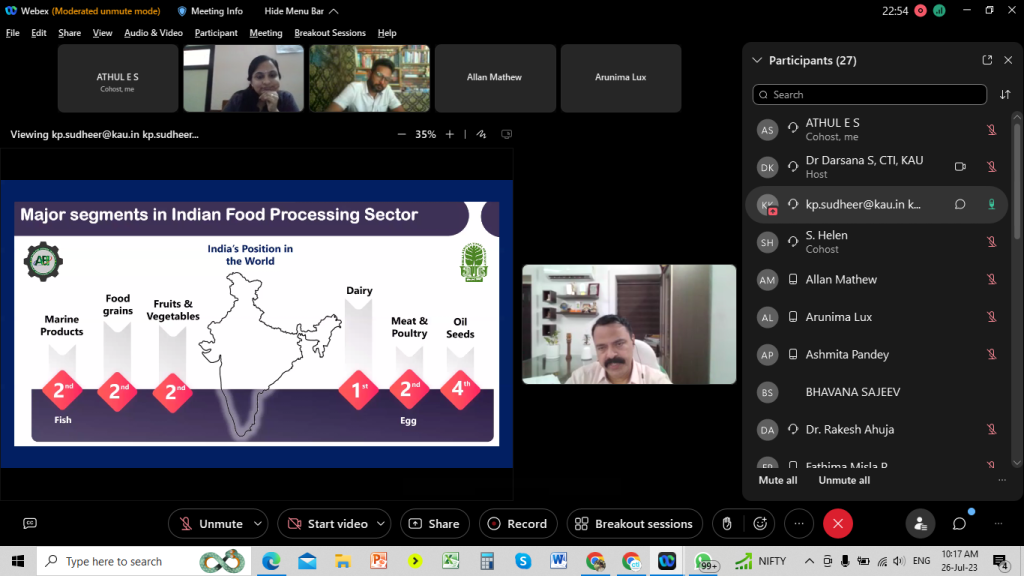Toggle mute icon for Allan Mathew

pyautogui.click(x=991, y=280)
